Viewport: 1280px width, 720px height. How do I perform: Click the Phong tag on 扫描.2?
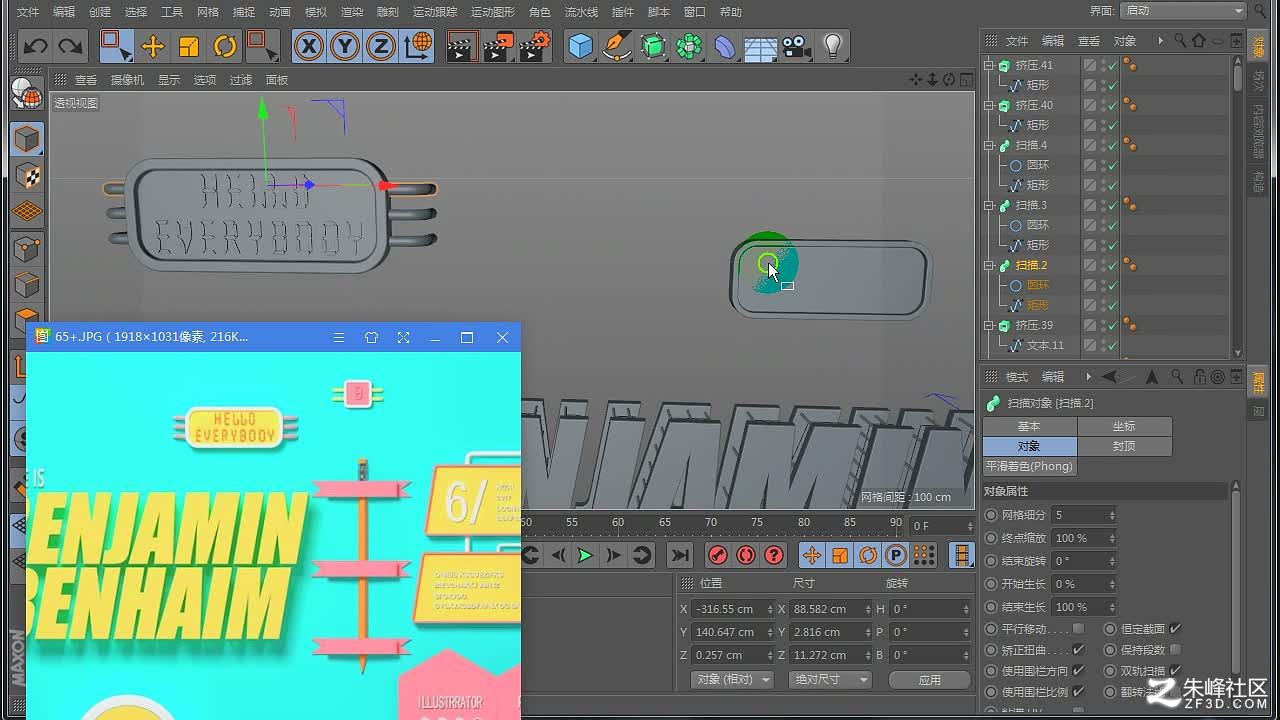[x=1131, y=265]
